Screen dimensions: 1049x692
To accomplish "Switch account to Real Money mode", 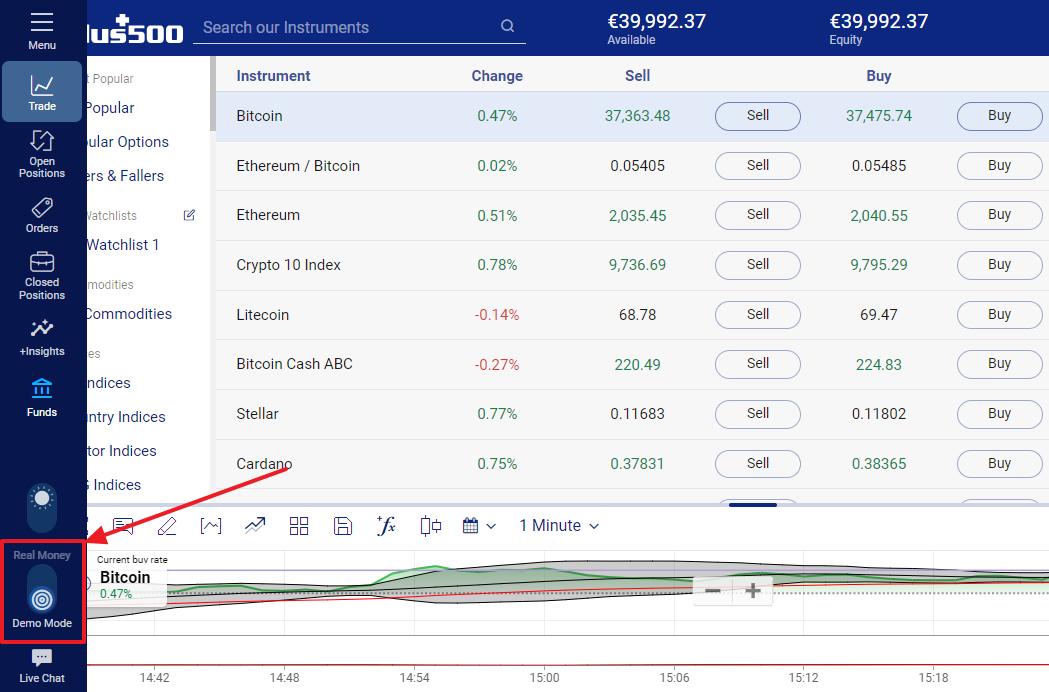I will pyautogui.click(x=41, y=555).
